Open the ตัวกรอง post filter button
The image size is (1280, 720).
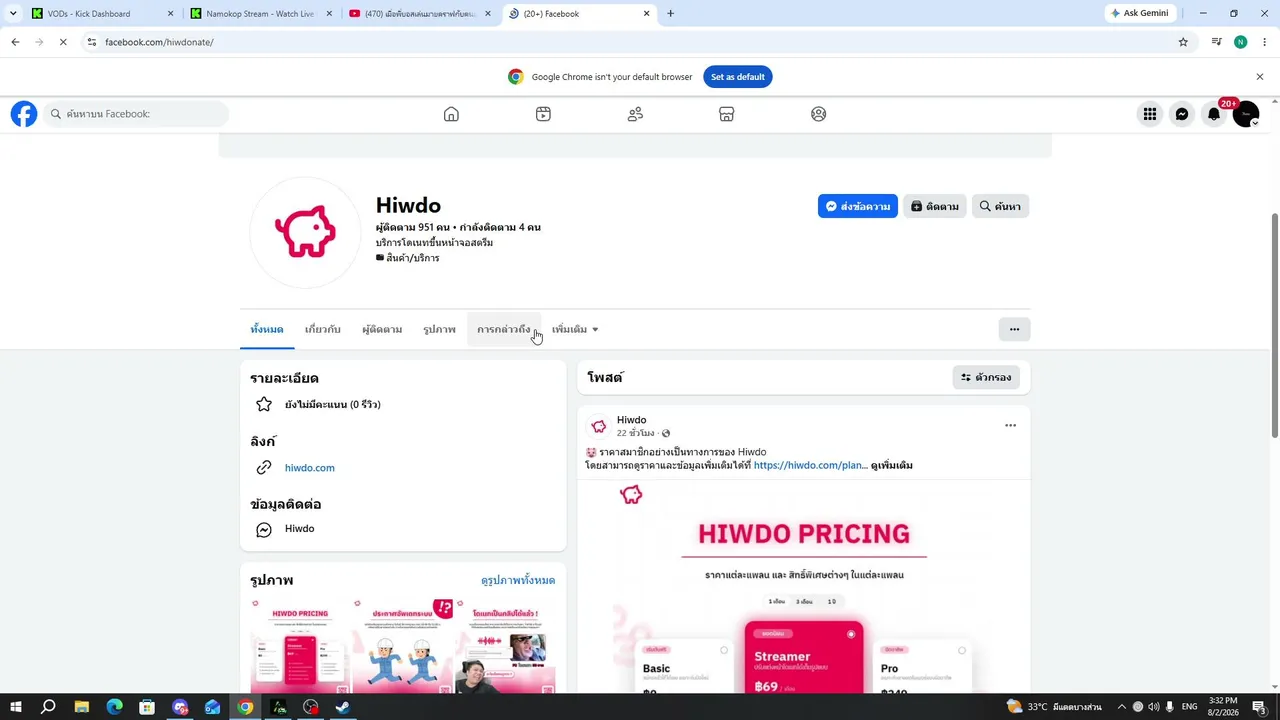tap(986, 377)
